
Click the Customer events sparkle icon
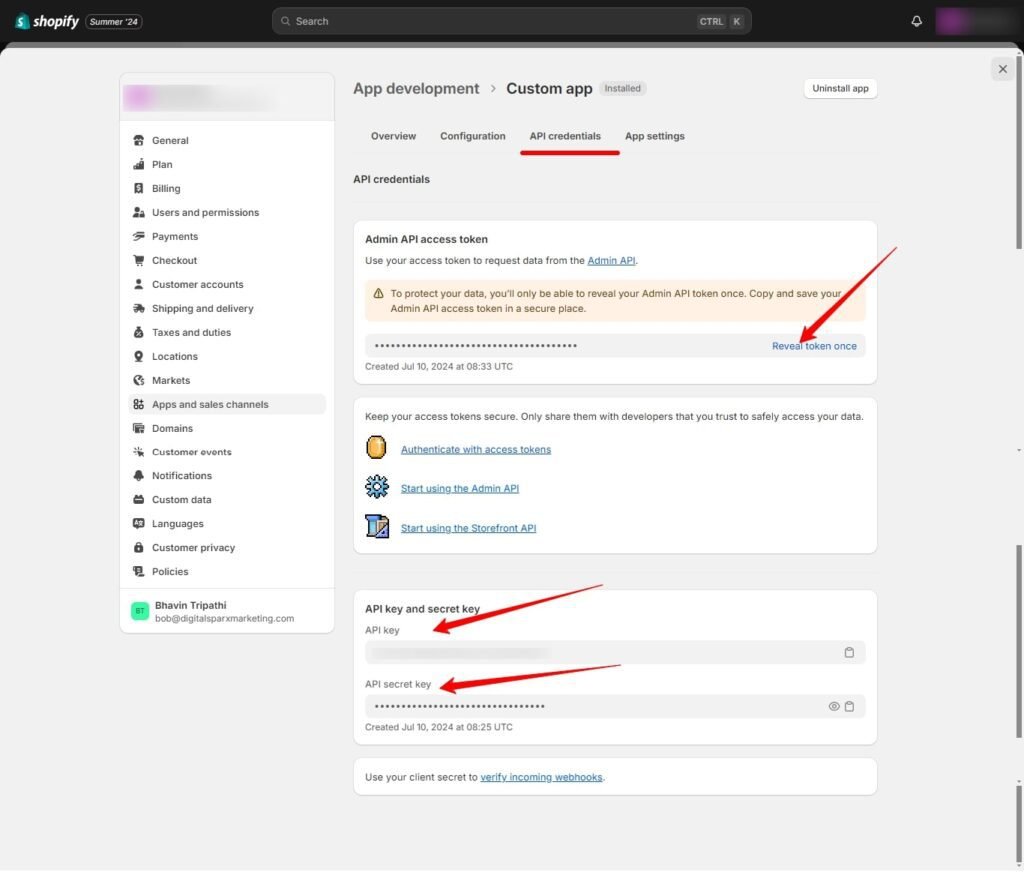coord(138,452)
